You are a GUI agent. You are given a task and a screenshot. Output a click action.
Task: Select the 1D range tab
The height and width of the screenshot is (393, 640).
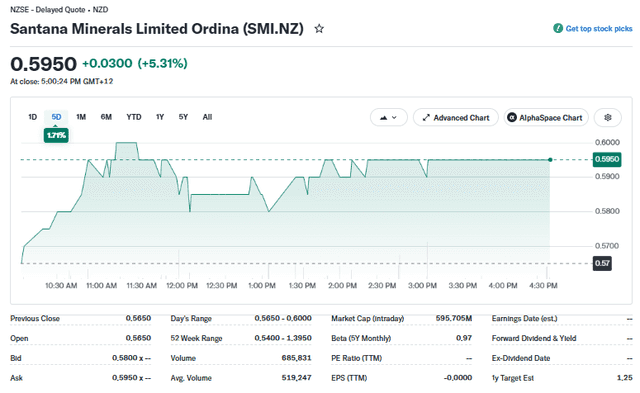(33, 117)
